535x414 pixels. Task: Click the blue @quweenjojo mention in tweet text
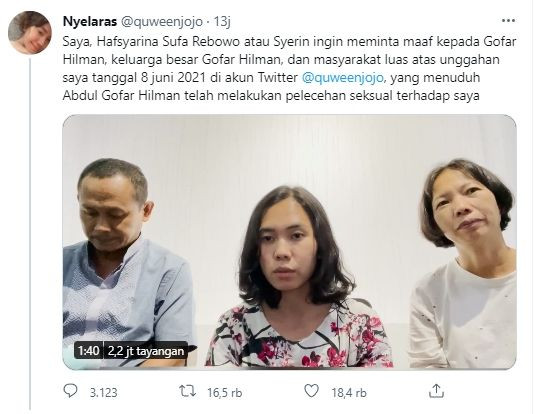(343, 78)
